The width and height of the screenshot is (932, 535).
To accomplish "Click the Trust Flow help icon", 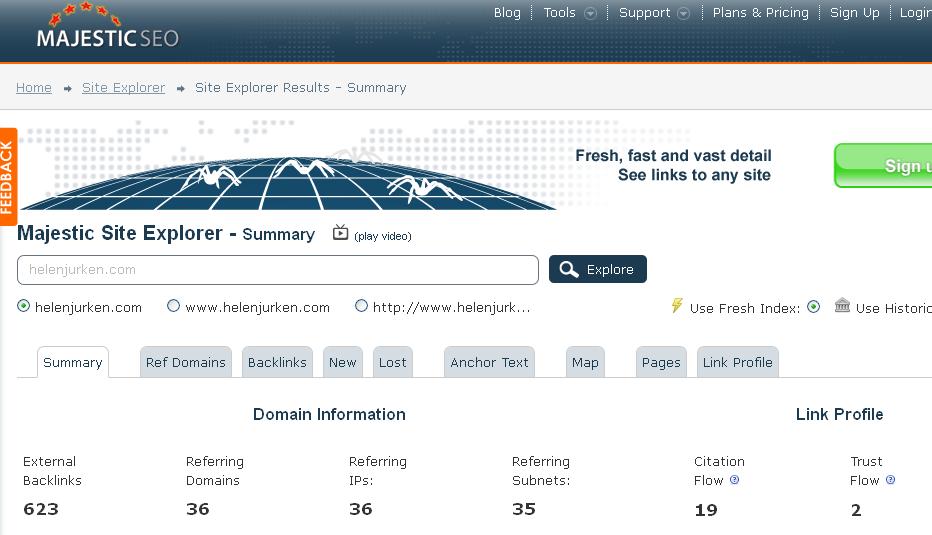I will pyautogui.click(x=890, y=480).
